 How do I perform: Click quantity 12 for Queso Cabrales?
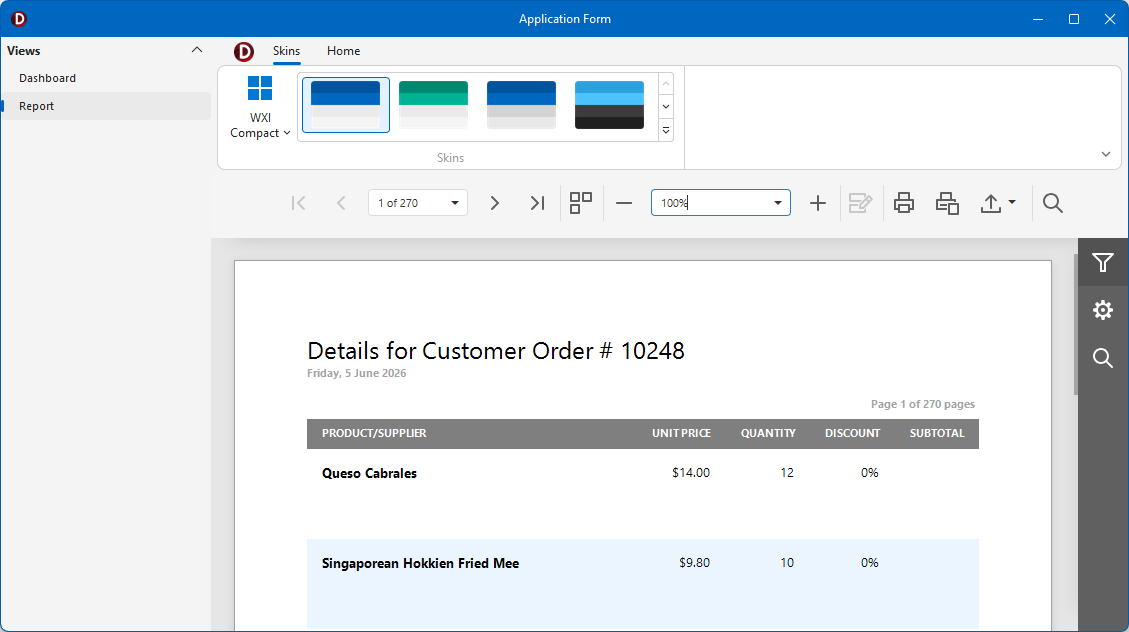[x=787, y=473]
